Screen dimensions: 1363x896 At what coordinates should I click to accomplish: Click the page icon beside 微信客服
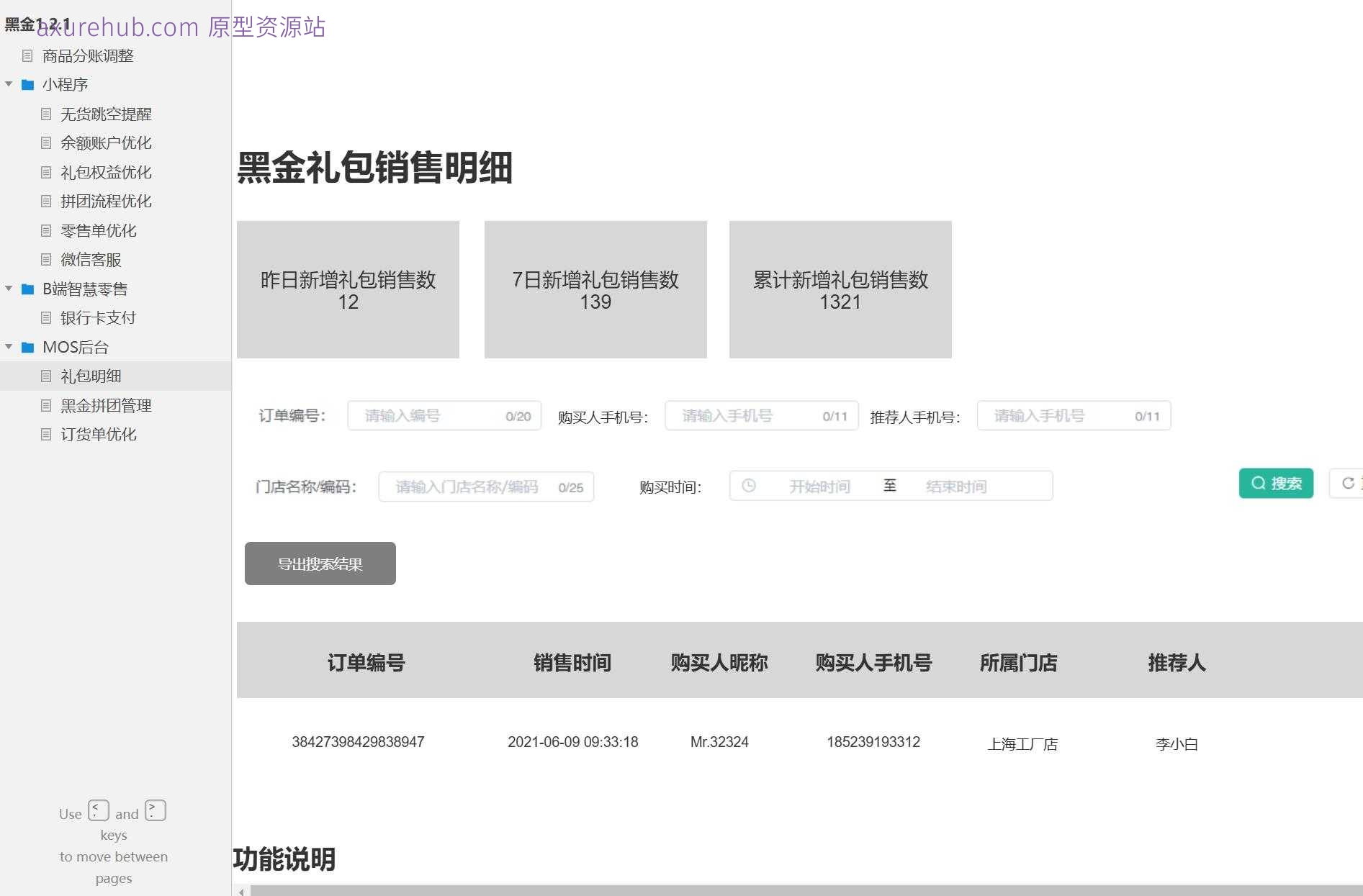tap(45, 259)
